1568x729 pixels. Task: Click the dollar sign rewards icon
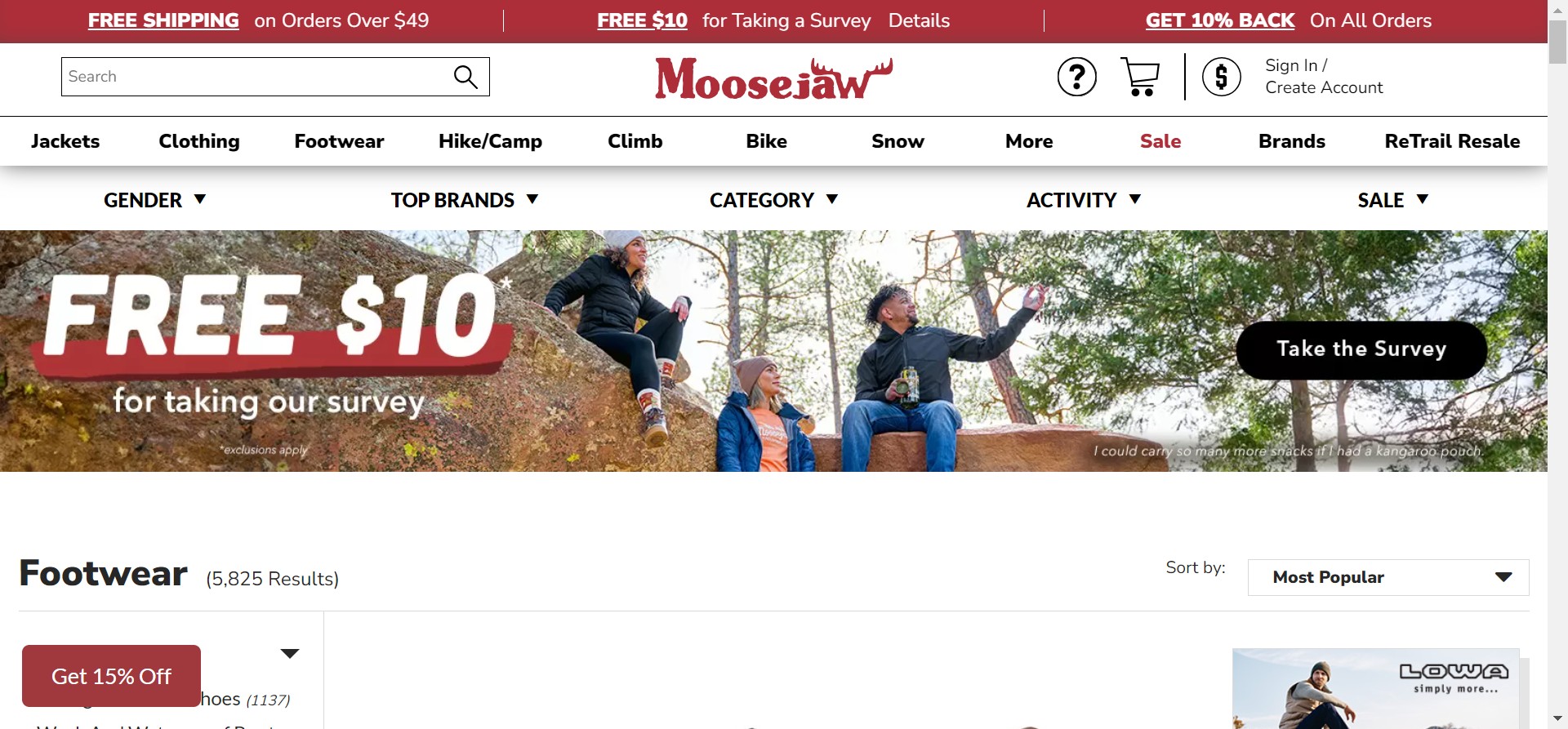point(1222,78)
